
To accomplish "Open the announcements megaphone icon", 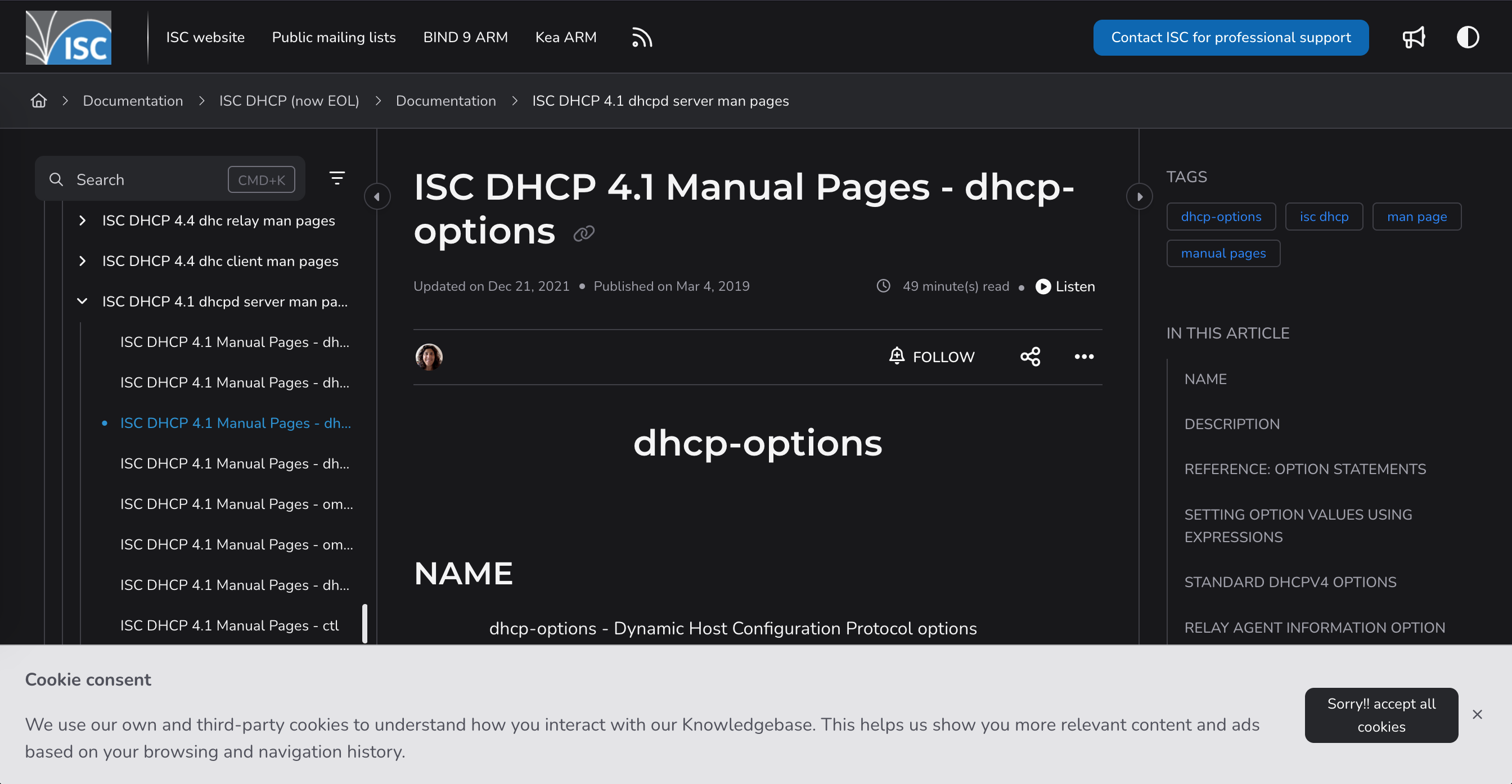I will point(1414,38).
